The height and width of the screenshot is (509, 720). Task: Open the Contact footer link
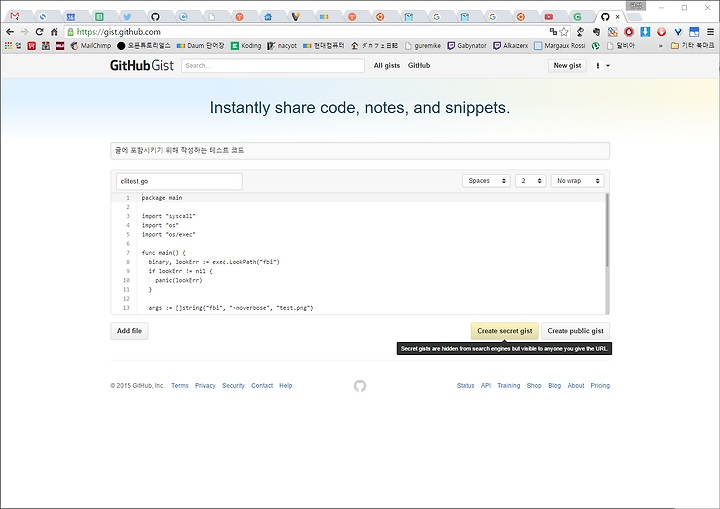tap(262, 385)
